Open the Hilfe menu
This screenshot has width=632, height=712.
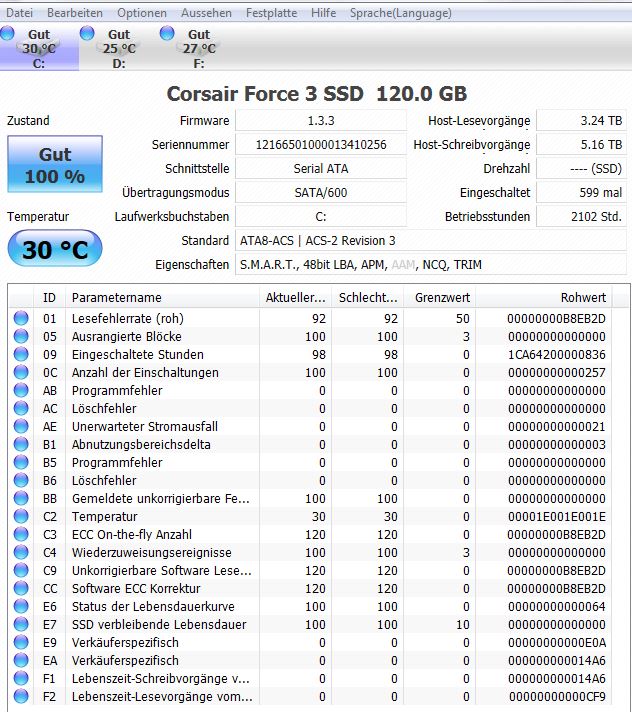tap(324, 13)
